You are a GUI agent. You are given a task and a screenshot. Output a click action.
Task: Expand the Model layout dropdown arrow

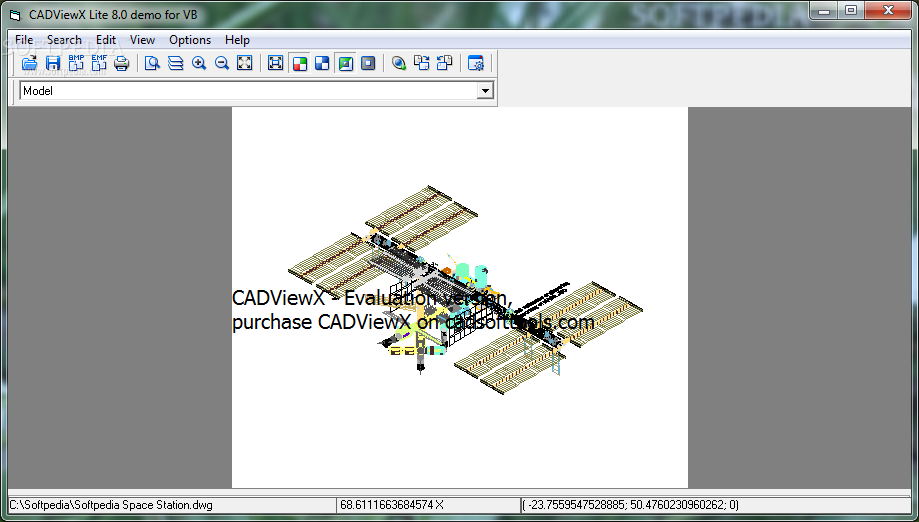[485, 91]
